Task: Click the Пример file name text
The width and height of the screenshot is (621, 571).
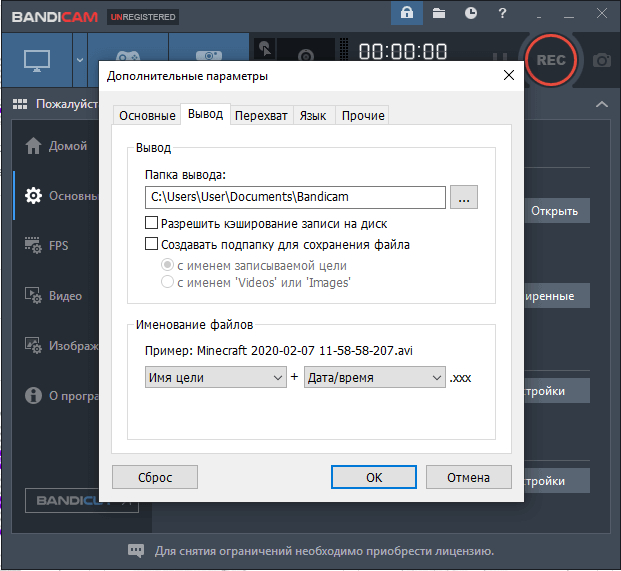Action: [278, 350]
